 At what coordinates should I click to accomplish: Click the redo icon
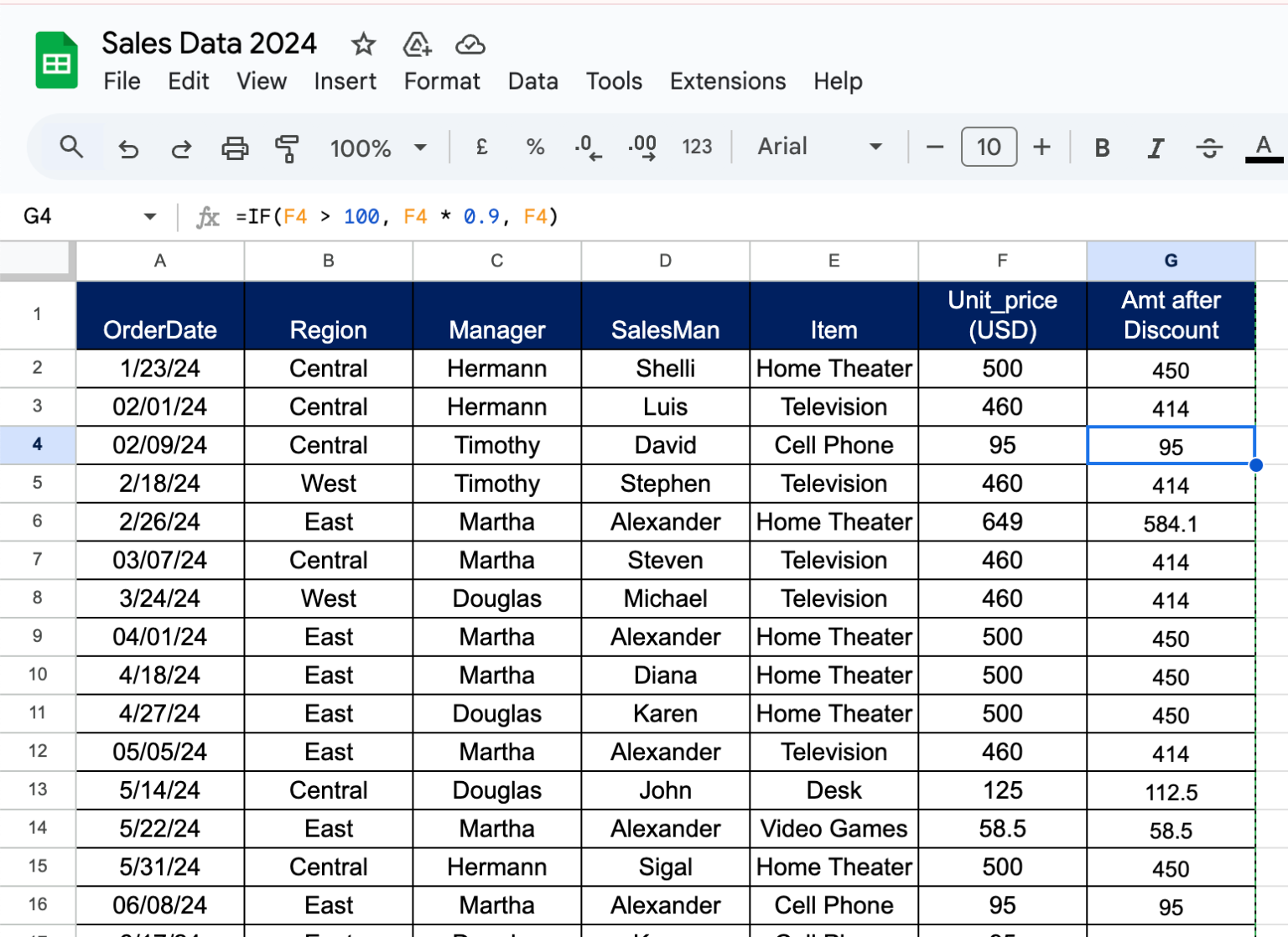pyautogui.click(x=180, y=148)
